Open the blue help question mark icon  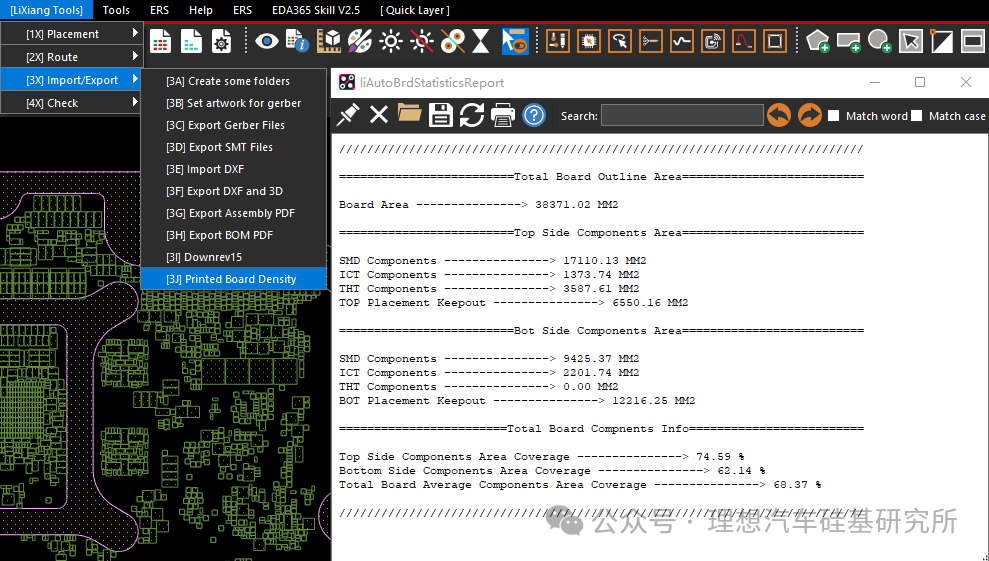[x=534, y=115]
